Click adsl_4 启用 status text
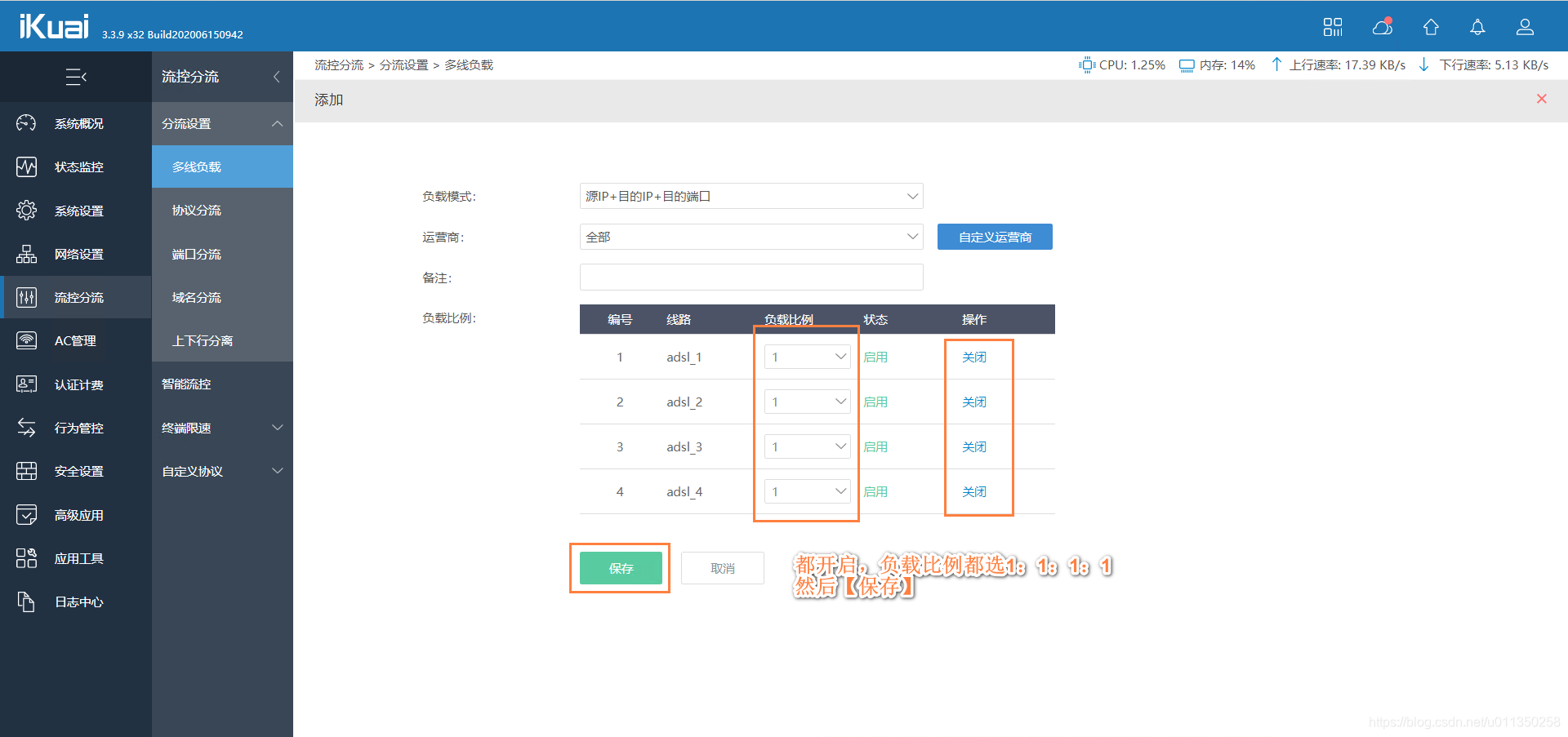Screen dimensions: 1568x737 (x=875, y=491)
